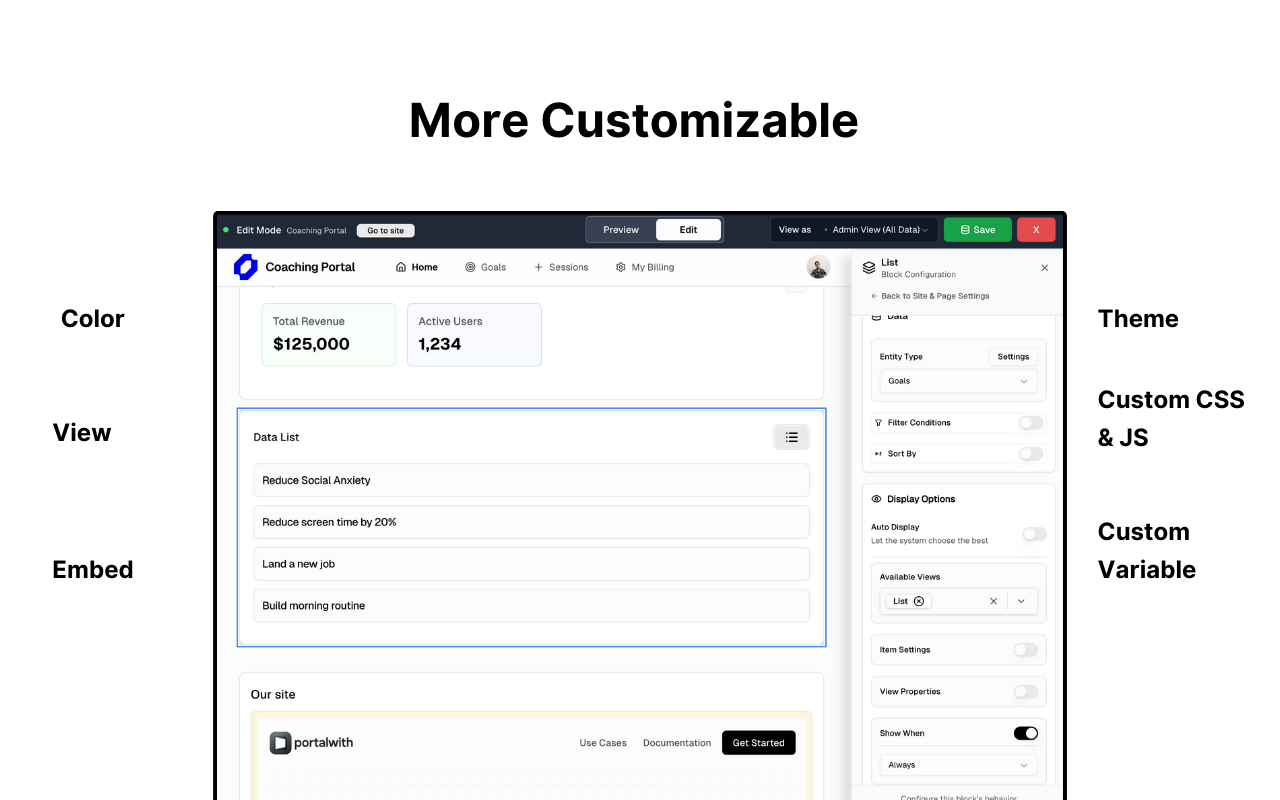Click the funnel icon of Filter Conditions
Viewport: 1280px width, 800px height.
[878, 423]
